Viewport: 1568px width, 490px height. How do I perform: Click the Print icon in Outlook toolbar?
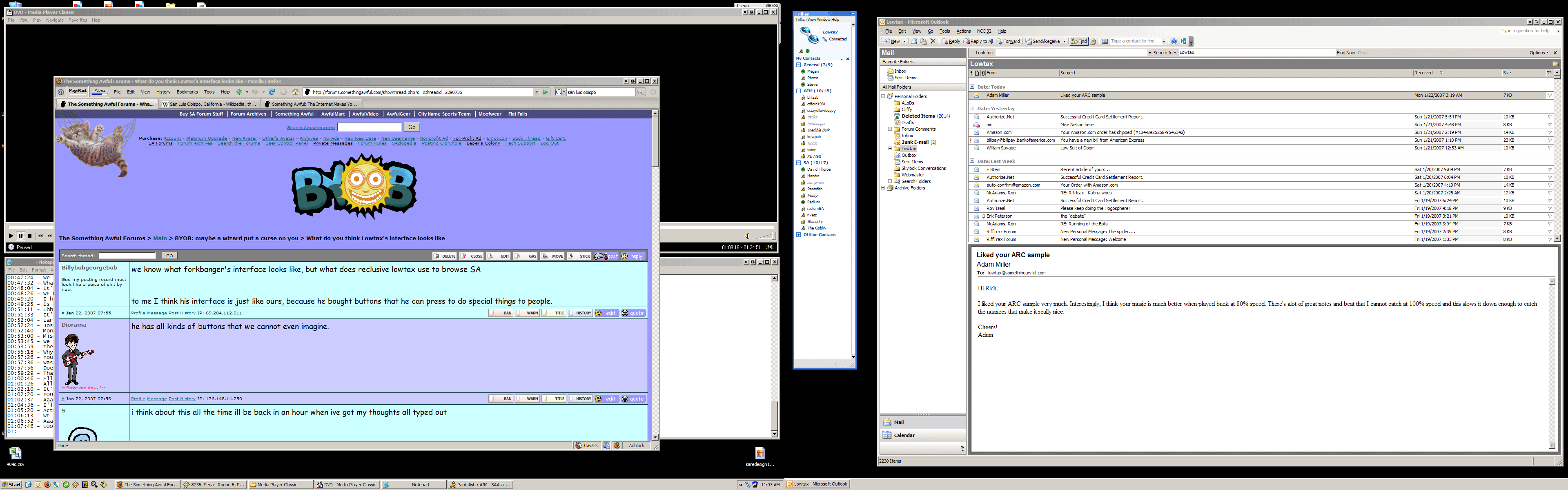click(x=914, y=41)
